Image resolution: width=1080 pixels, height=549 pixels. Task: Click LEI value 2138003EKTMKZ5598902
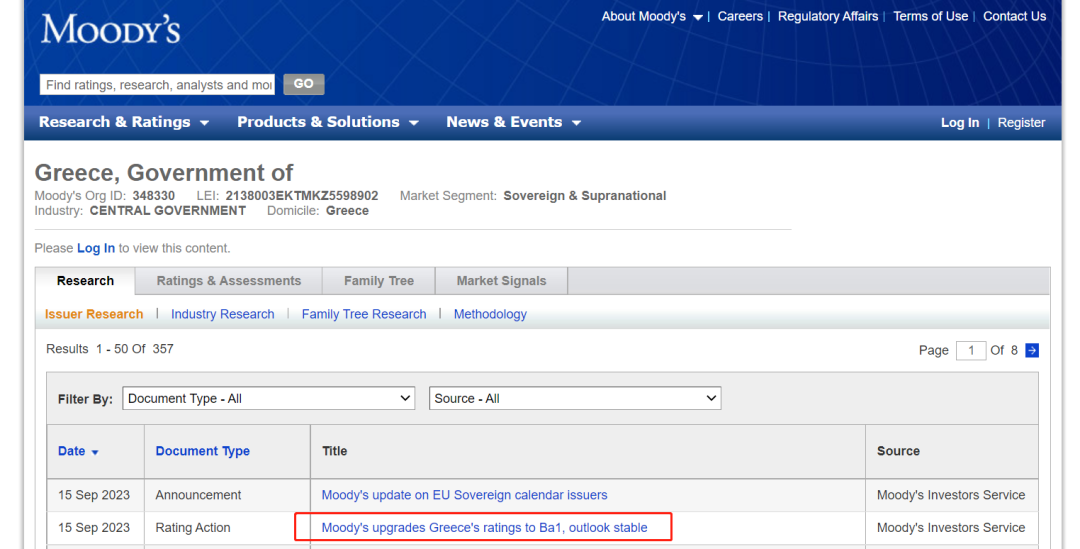302,196
